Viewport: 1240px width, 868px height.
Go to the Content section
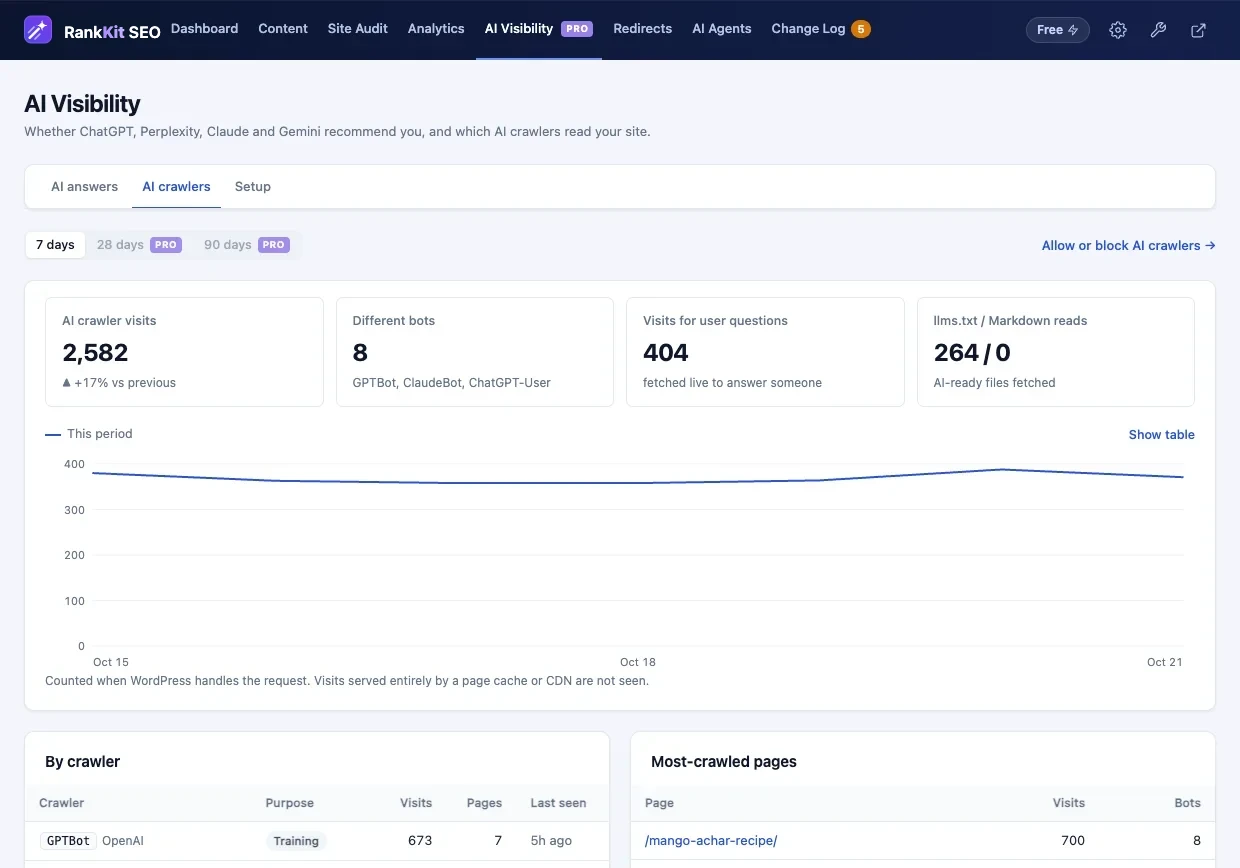(x=283, y=29)
